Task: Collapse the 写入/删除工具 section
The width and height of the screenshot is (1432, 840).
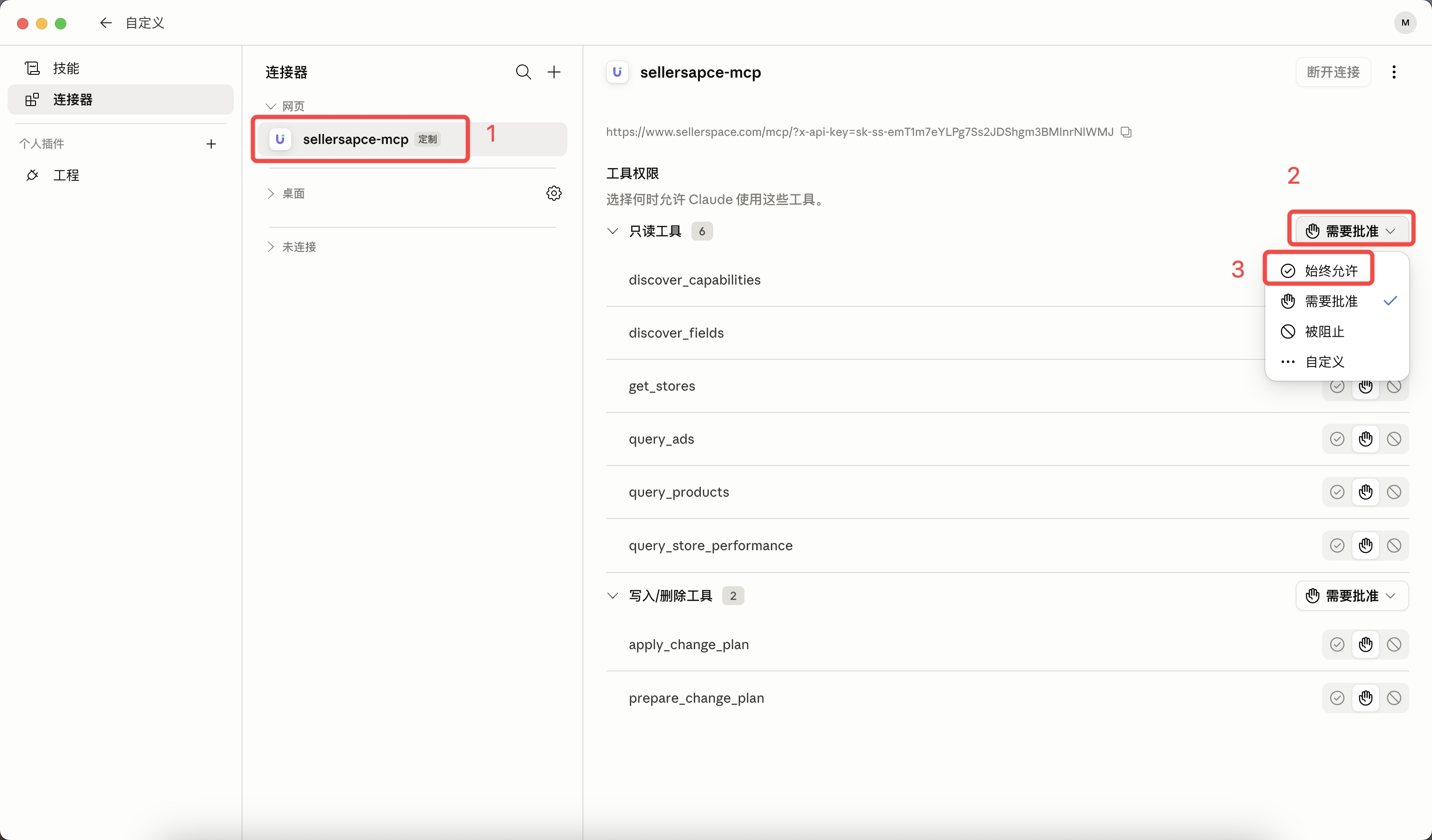Action: coord(613,596)
